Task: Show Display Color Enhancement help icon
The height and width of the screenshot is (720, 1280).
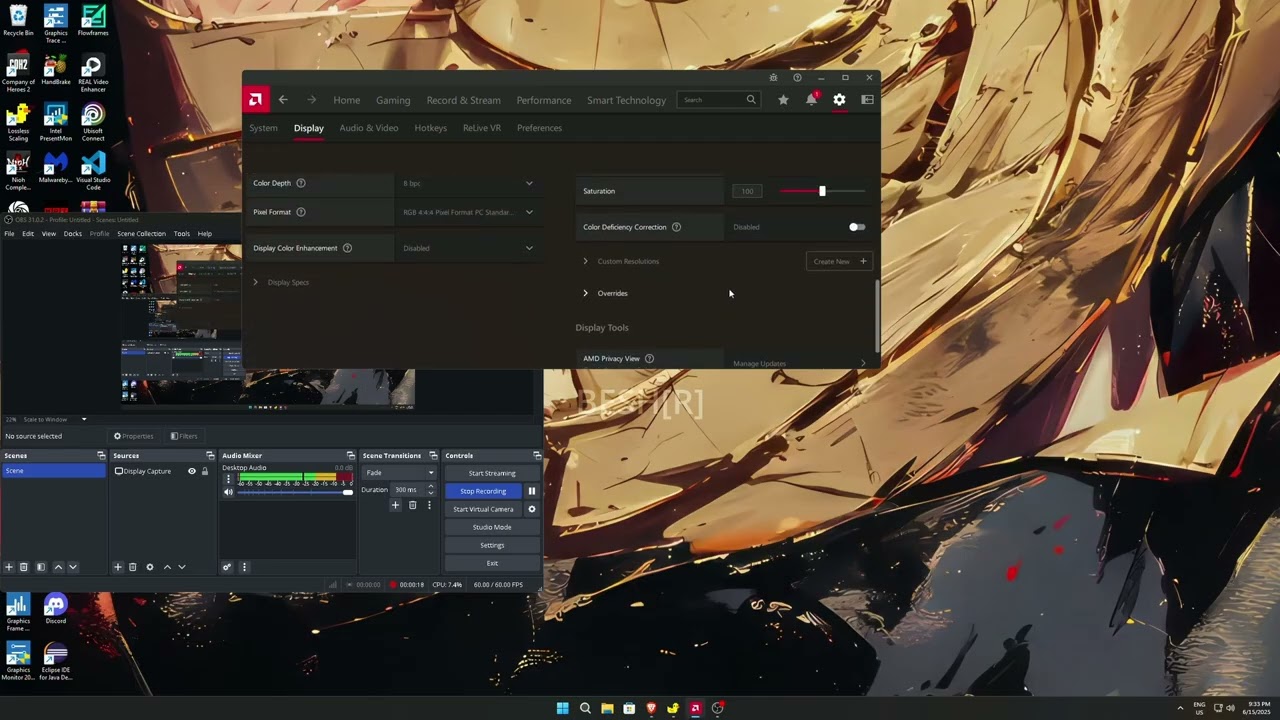Action: click(348, 248)
